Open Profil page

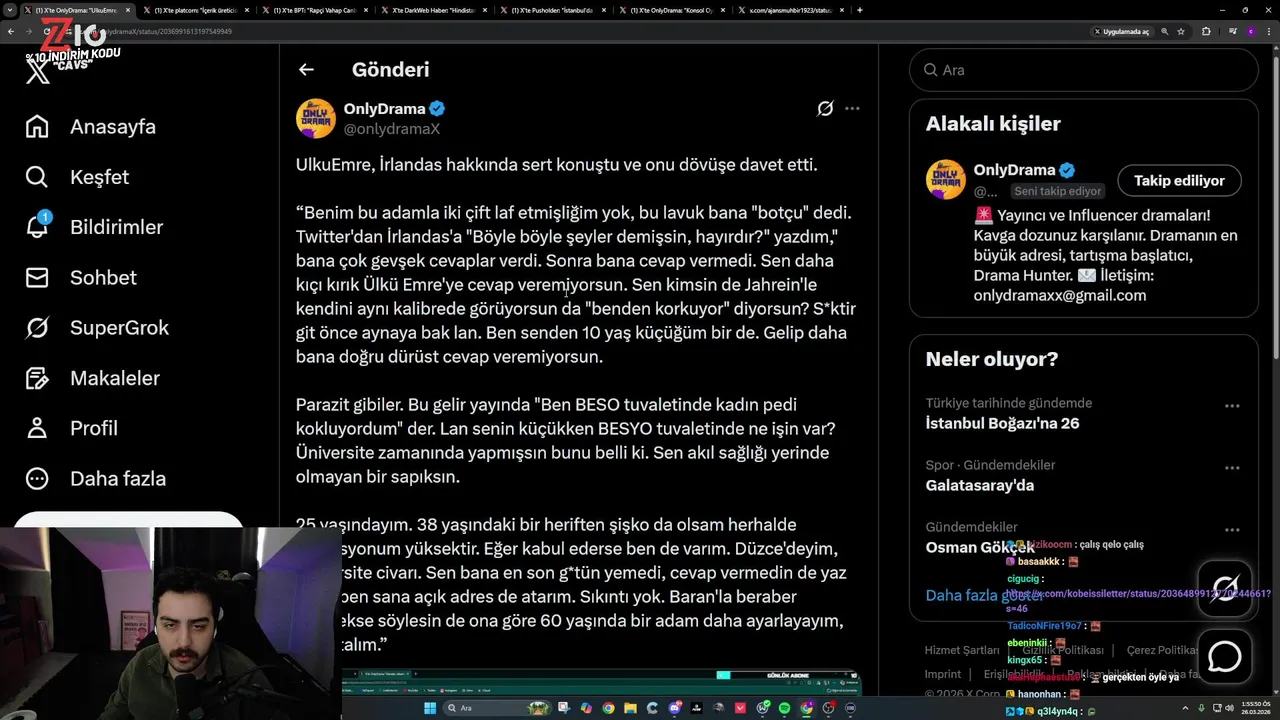(x=72, y=428)
